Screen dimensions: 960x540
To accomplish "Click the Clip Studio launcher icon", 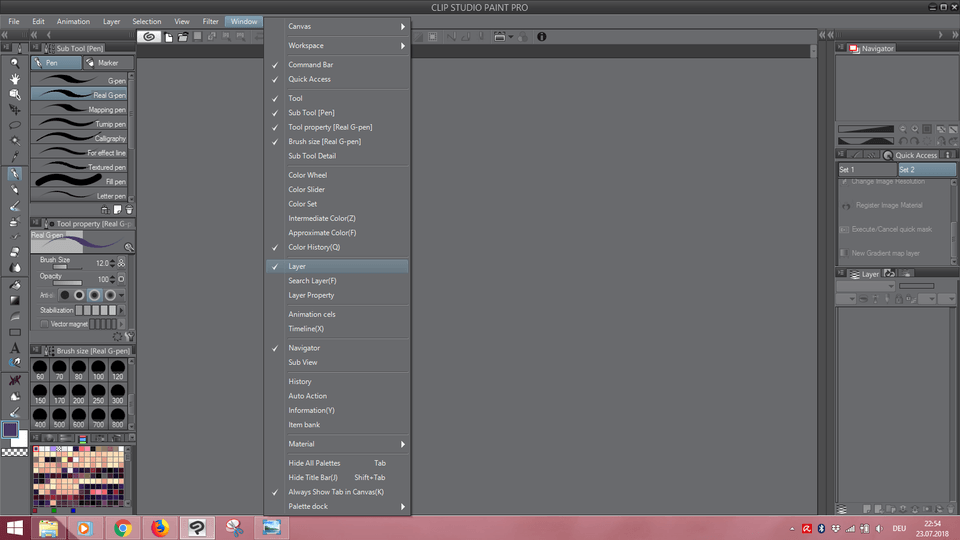I will point(149,37).
